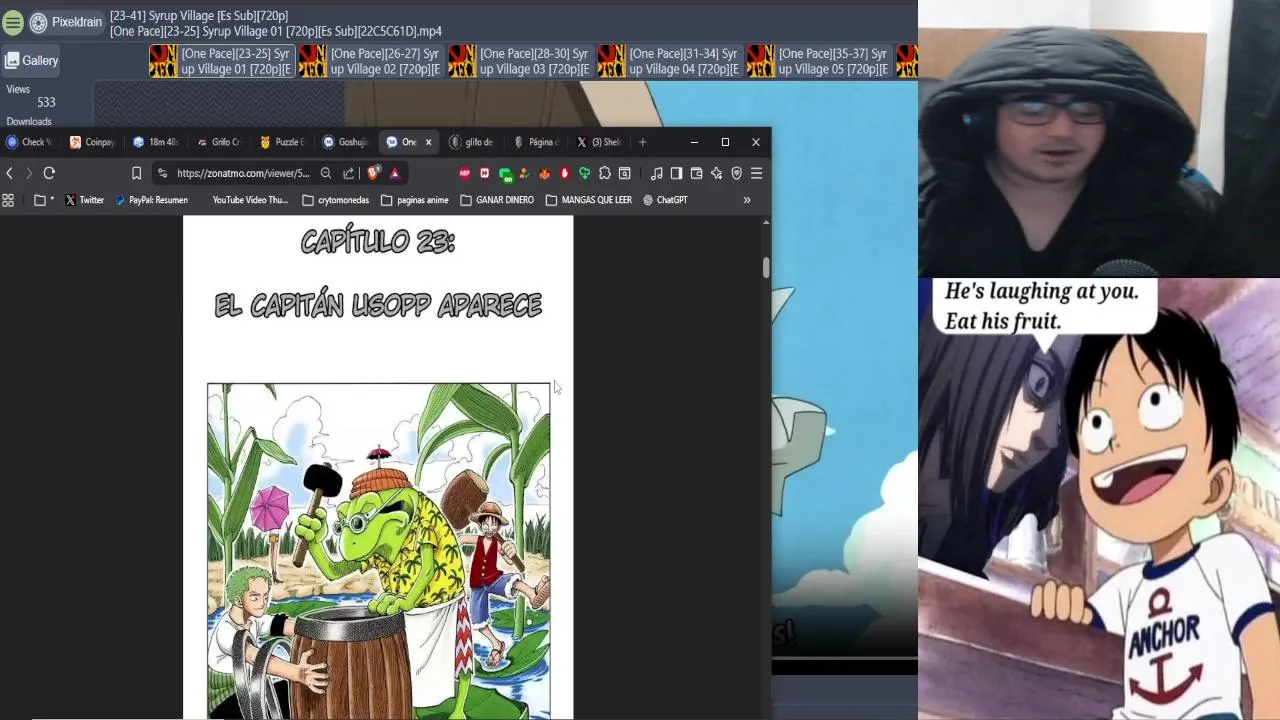The height and width of the screenshot is (720, 1280).
Task: Close the active One Piece tab
Action: [428, 142]
